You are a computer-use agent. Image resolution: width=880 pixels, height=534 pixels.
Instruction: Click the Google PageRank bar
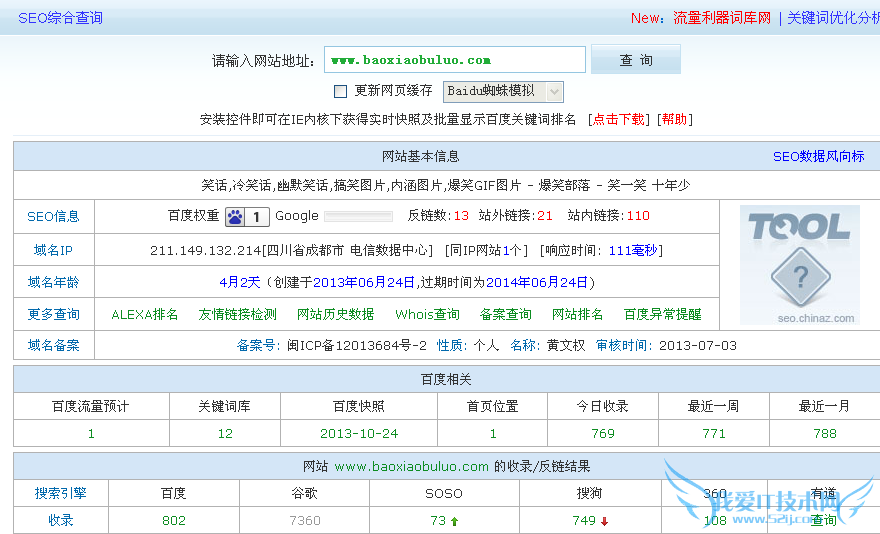coord(359,216)
